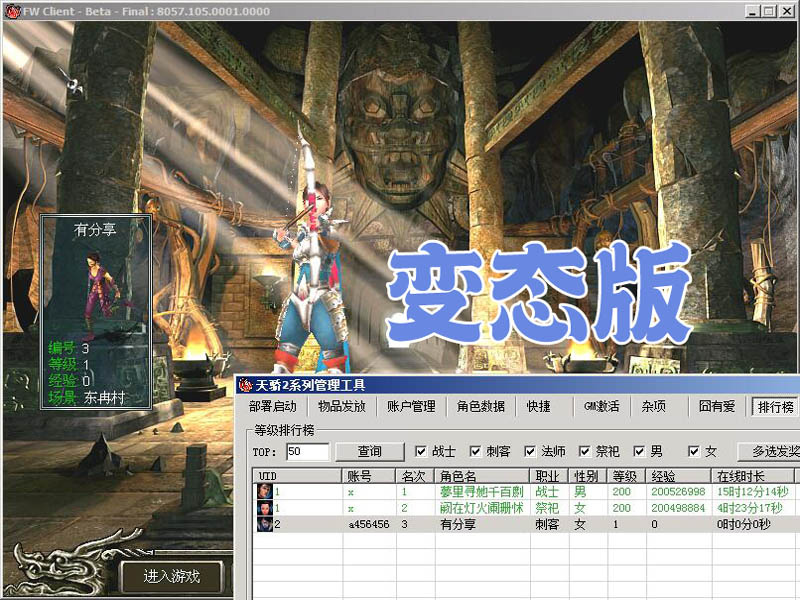
Task: Click experience value 200526998
Action: click(678, 492)
